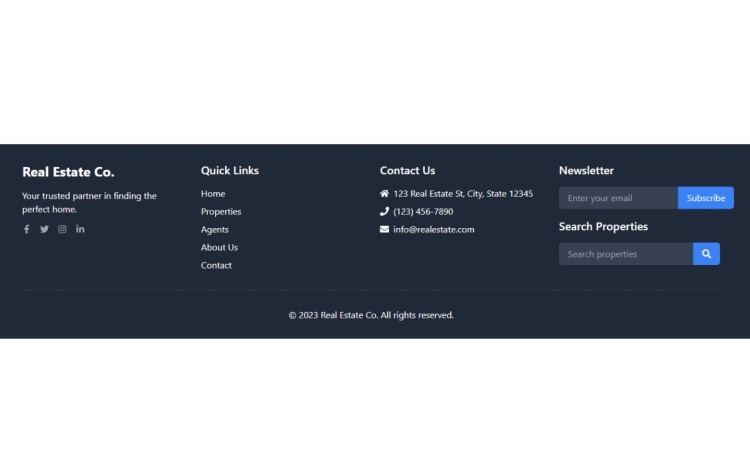Click the envelope icon beside the email

[x=384, y=229]
